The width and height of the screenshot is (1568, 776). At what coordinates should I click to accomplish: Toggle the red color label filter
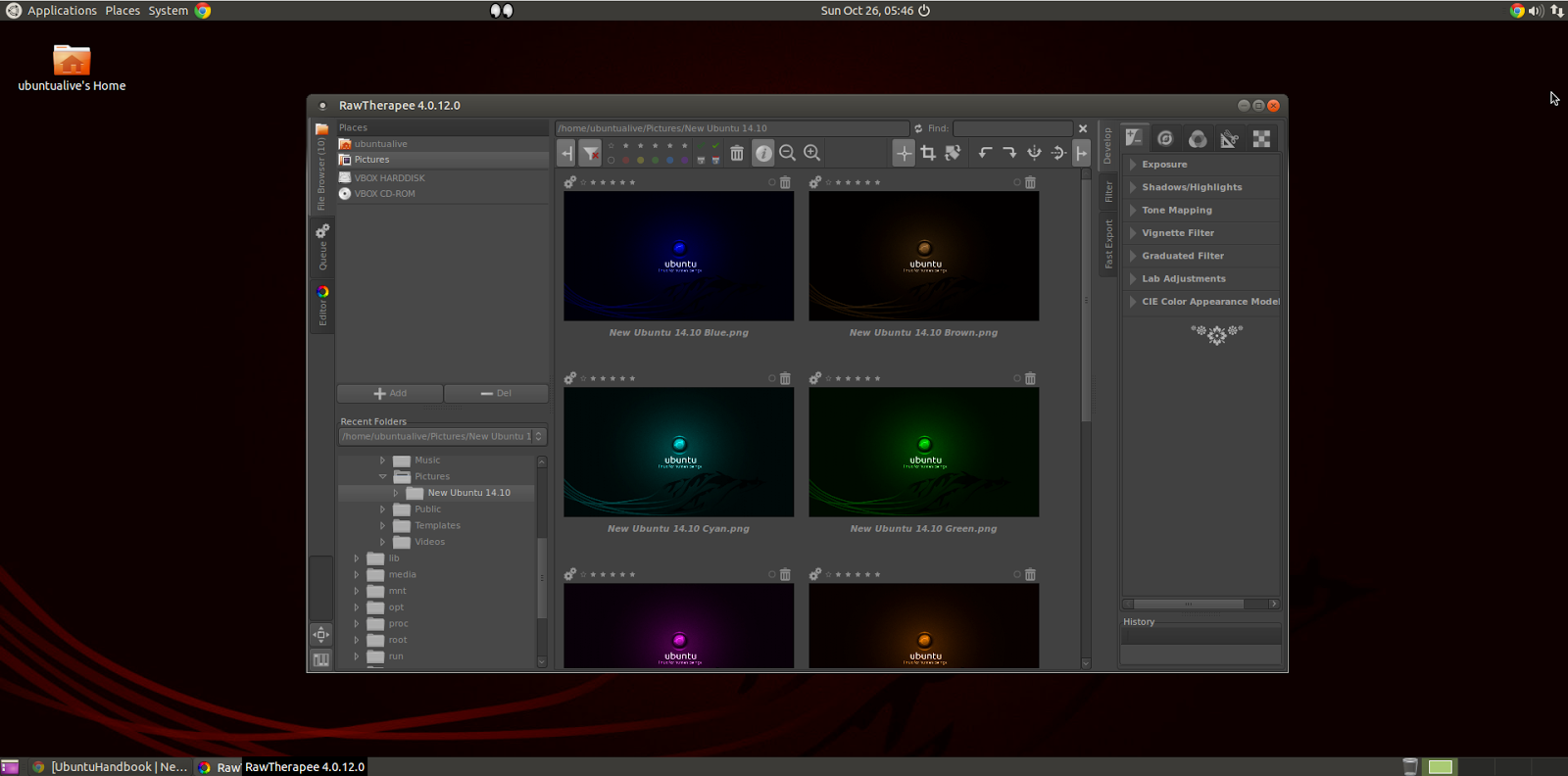point(626,161)
